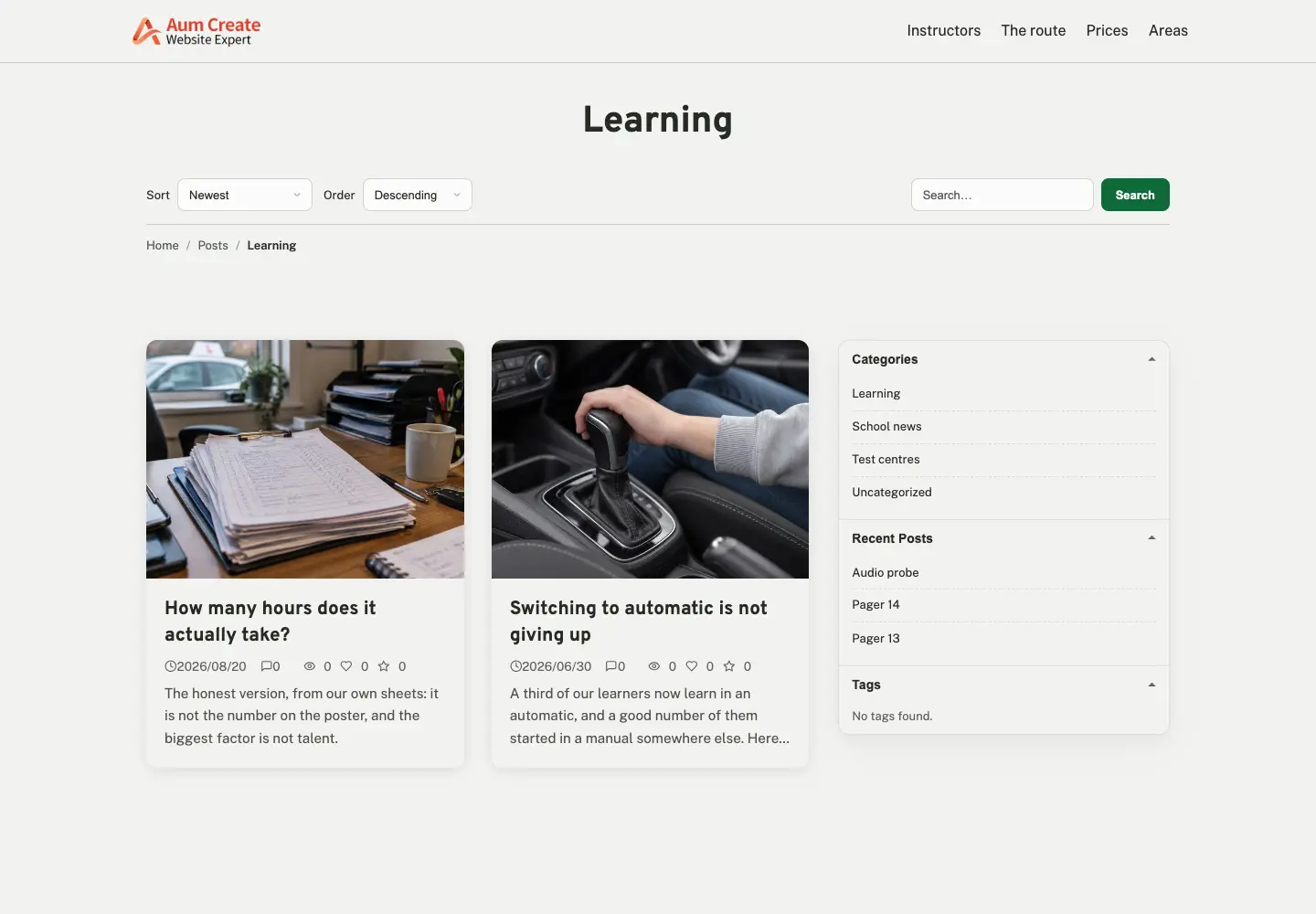This screenshot has width=1316, height=914.
Task: Click clock icon beside 2026/08/20 date
Action: click(170, 666)
